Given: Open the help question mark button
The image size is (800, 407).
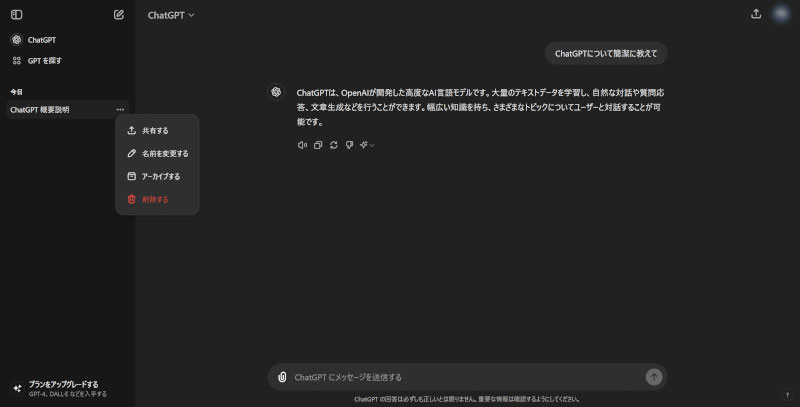Looking at the screenshot, I should click(x=787, y=395).
